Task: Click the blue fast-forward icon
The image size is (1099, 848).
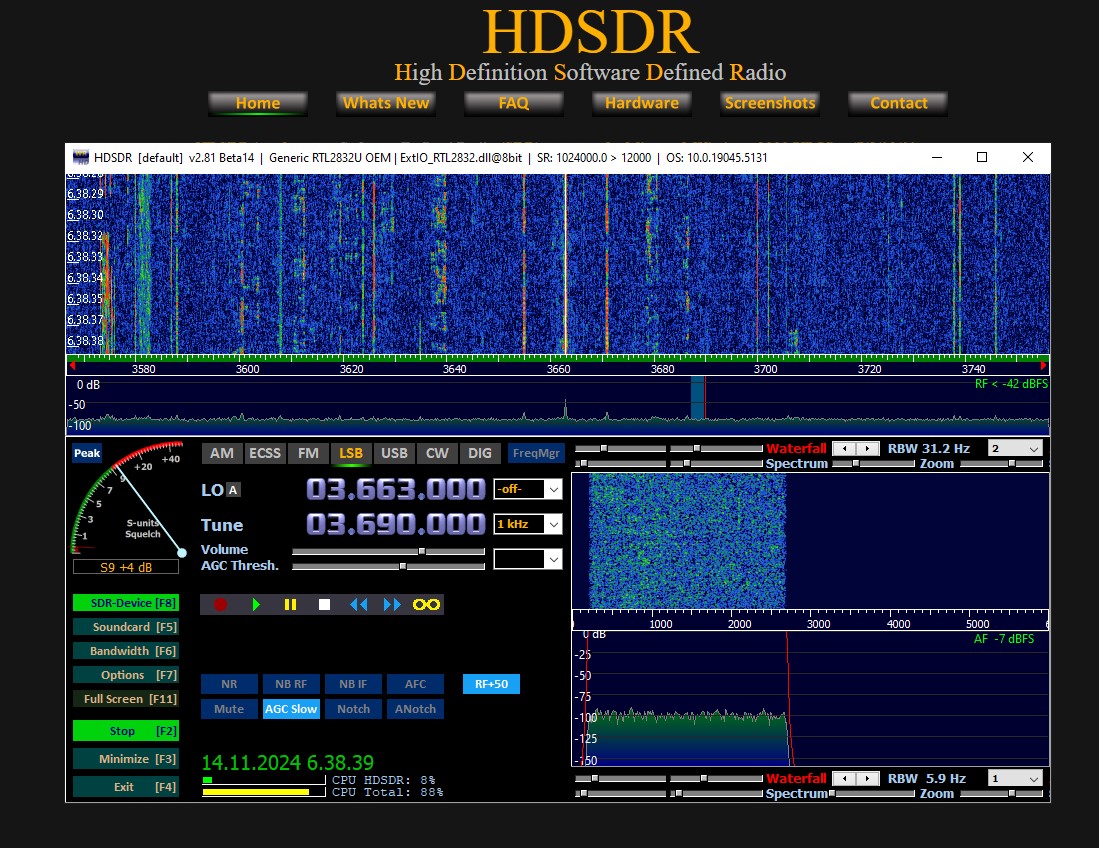Action: click(392, 605)
